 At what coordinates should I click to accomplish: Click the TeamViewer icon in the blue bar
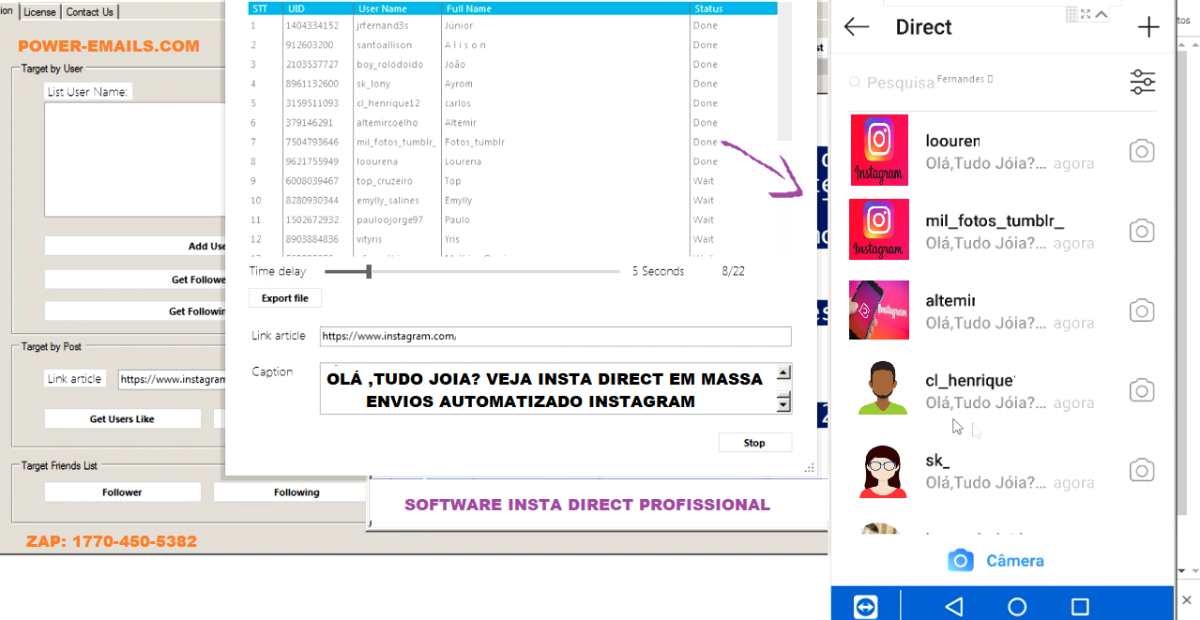[x=866, y=606]
